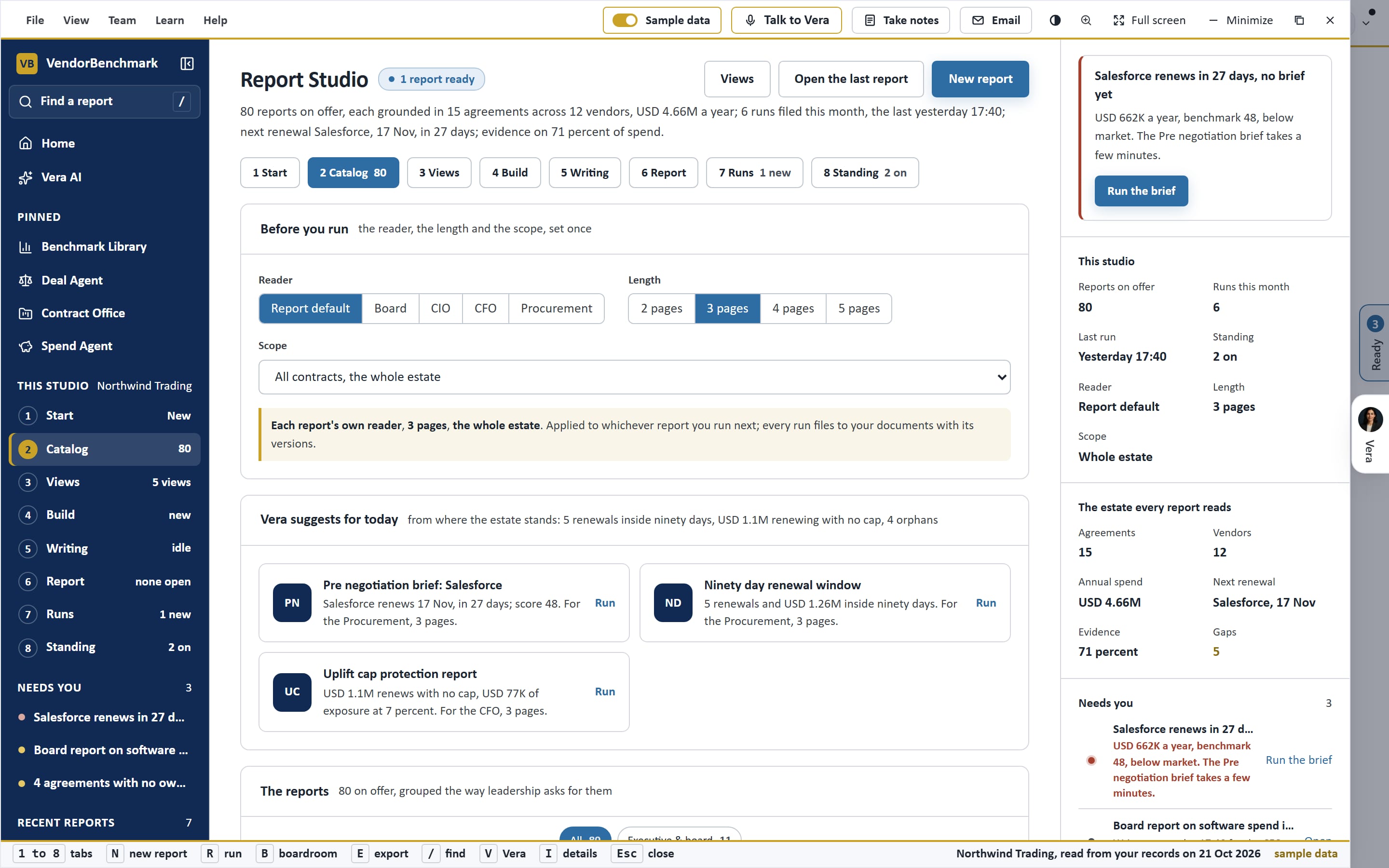Run the Ninety day renewal window report
The image size is (1389, 868).
click(985, 603)
